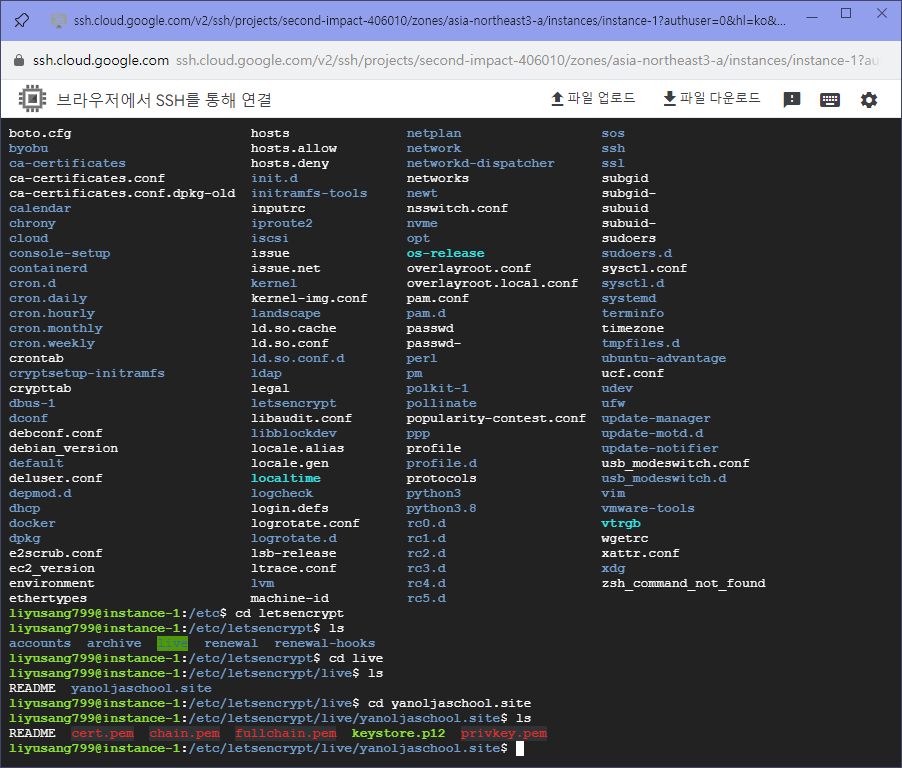The width and height of the screenshot is (902, 768).
Task: Select os-release in the directory listing
Action: (445, 253)
